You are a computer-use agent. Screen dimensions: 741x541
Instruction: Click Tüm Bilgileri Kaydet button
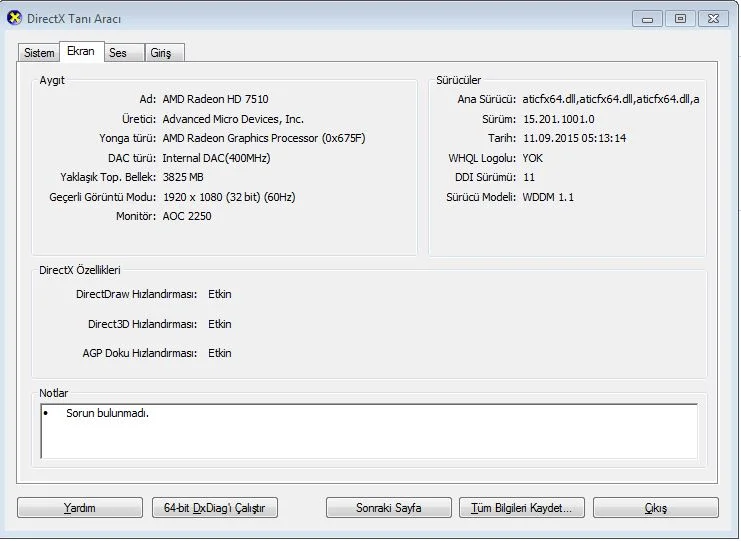point(522,508)
